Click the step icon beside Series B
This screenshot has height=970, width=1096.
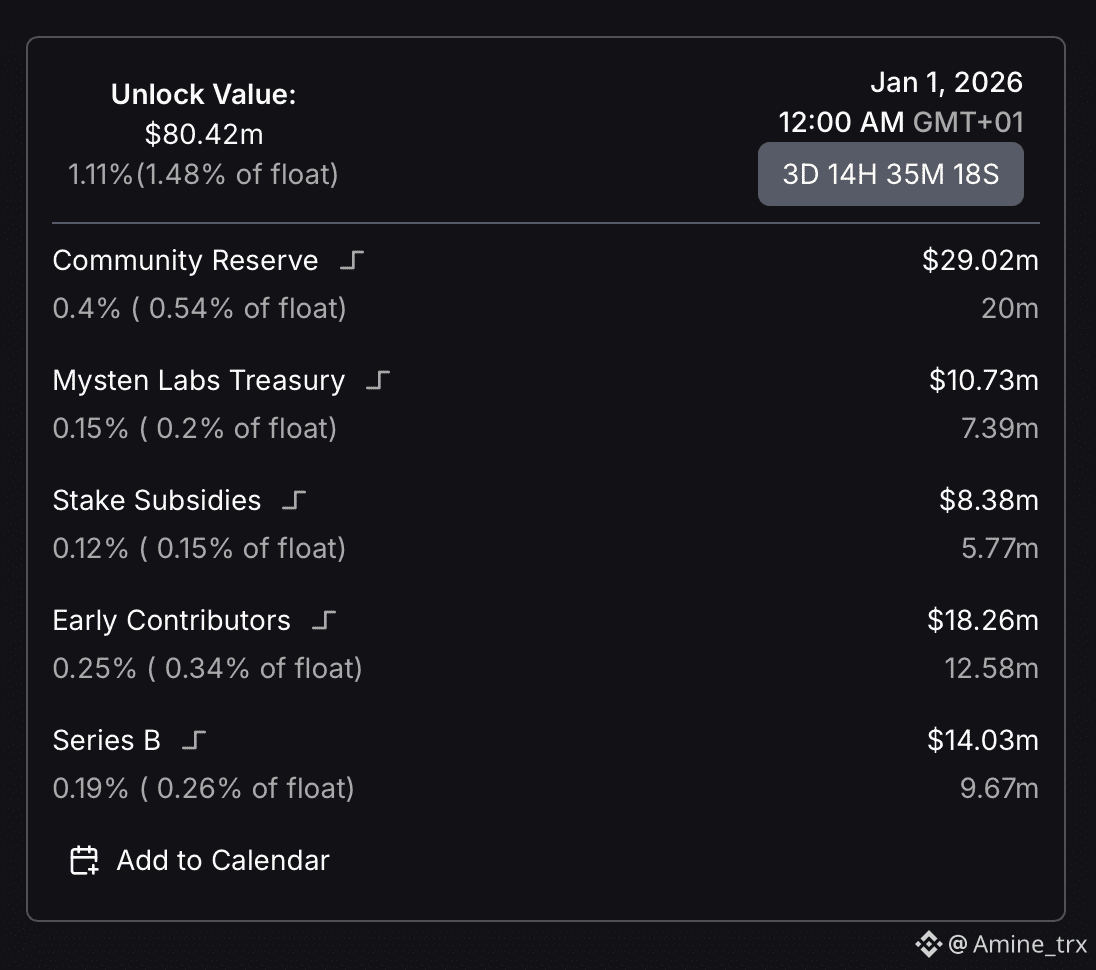[x=195, y=741]
